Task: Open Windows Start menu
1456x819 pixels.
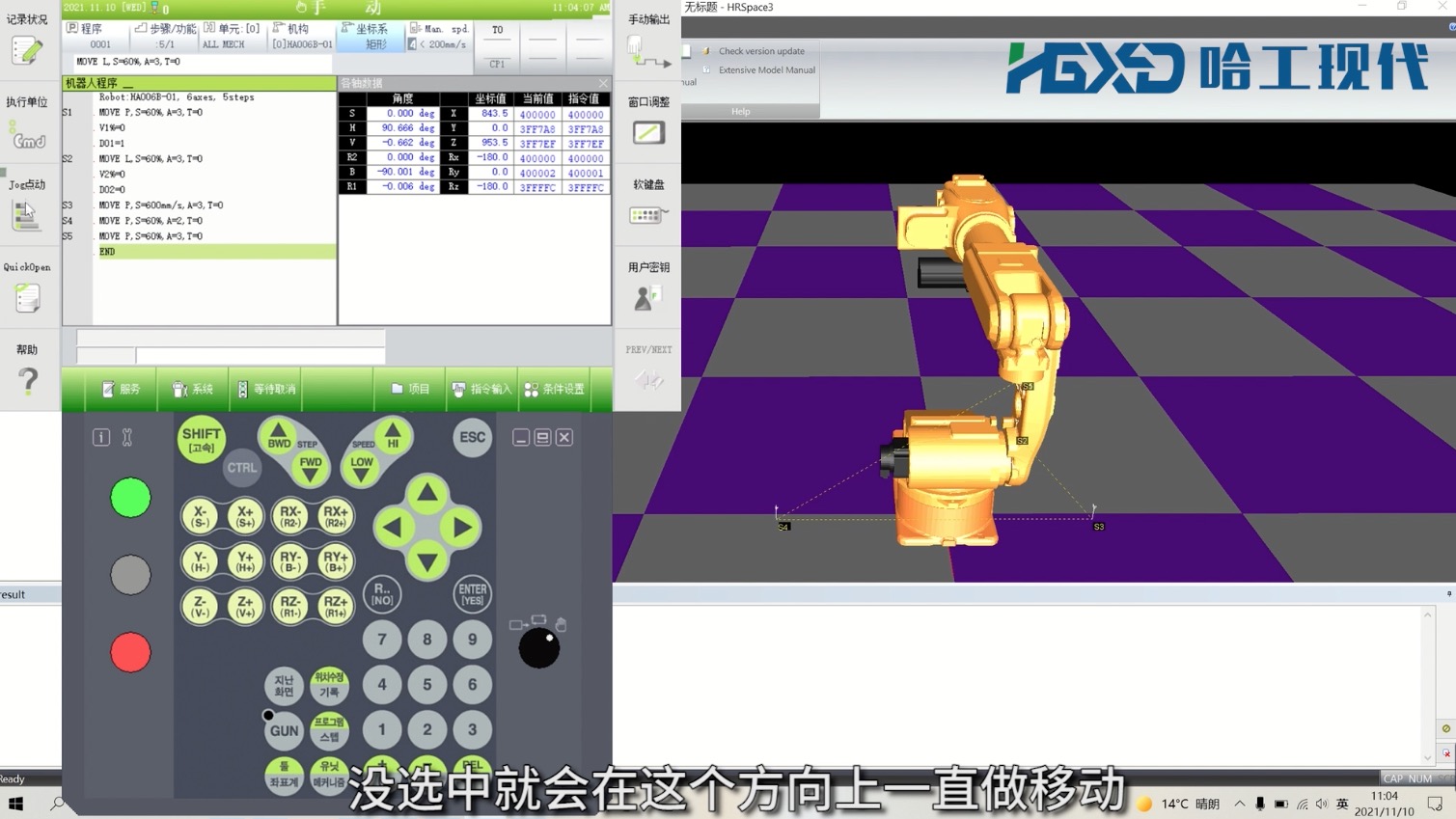Action: [x=15, y=803]
